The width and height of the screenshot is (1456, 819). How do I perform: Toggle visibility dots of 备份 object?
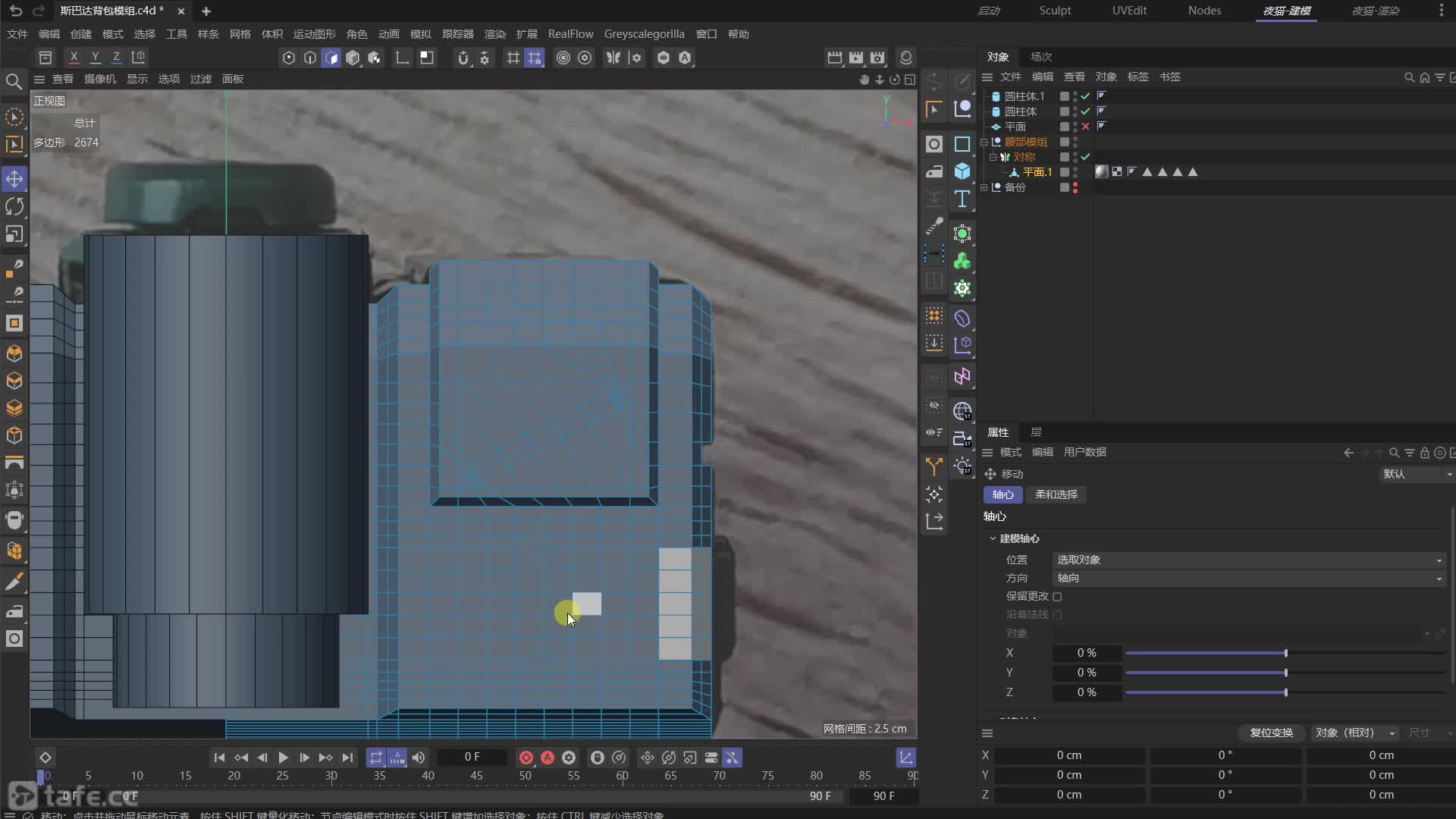[x=1075, y=187]
